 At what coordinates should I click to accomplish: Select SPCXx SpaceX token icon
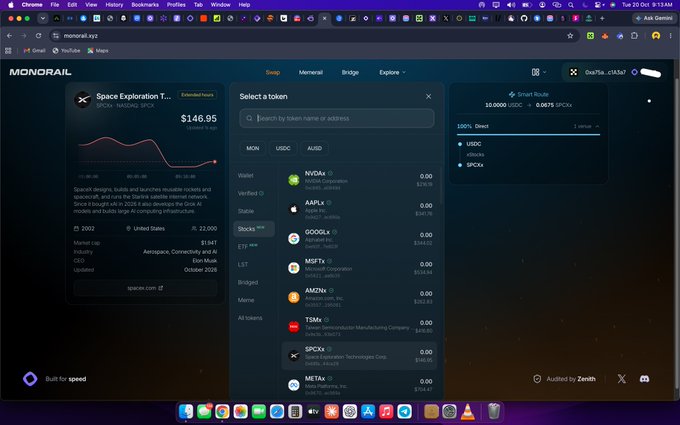(294, 356)
